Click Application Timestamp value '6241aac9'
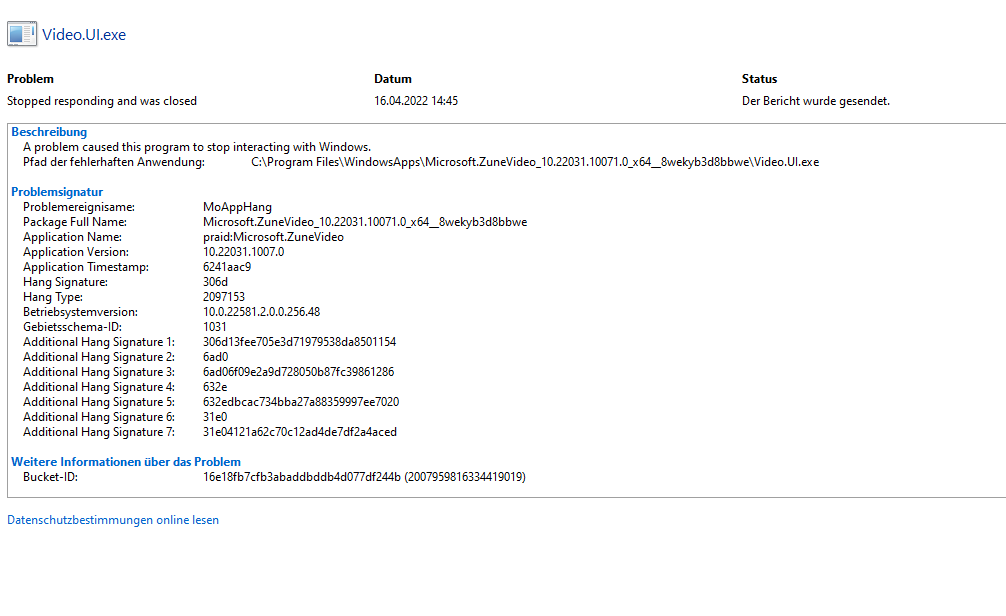Screen dimensions: 1006x616 (x=227, y=267)
